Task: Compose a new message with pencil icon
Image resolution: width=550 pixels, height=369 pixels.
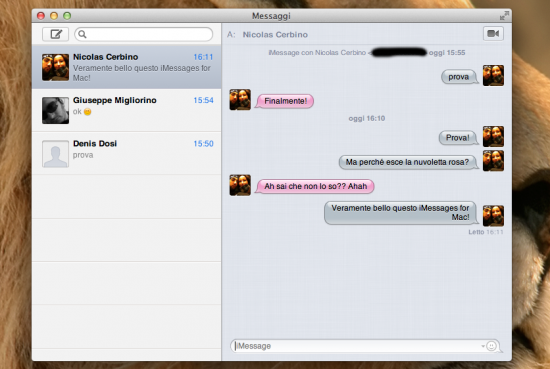Action: click(55, 34)
